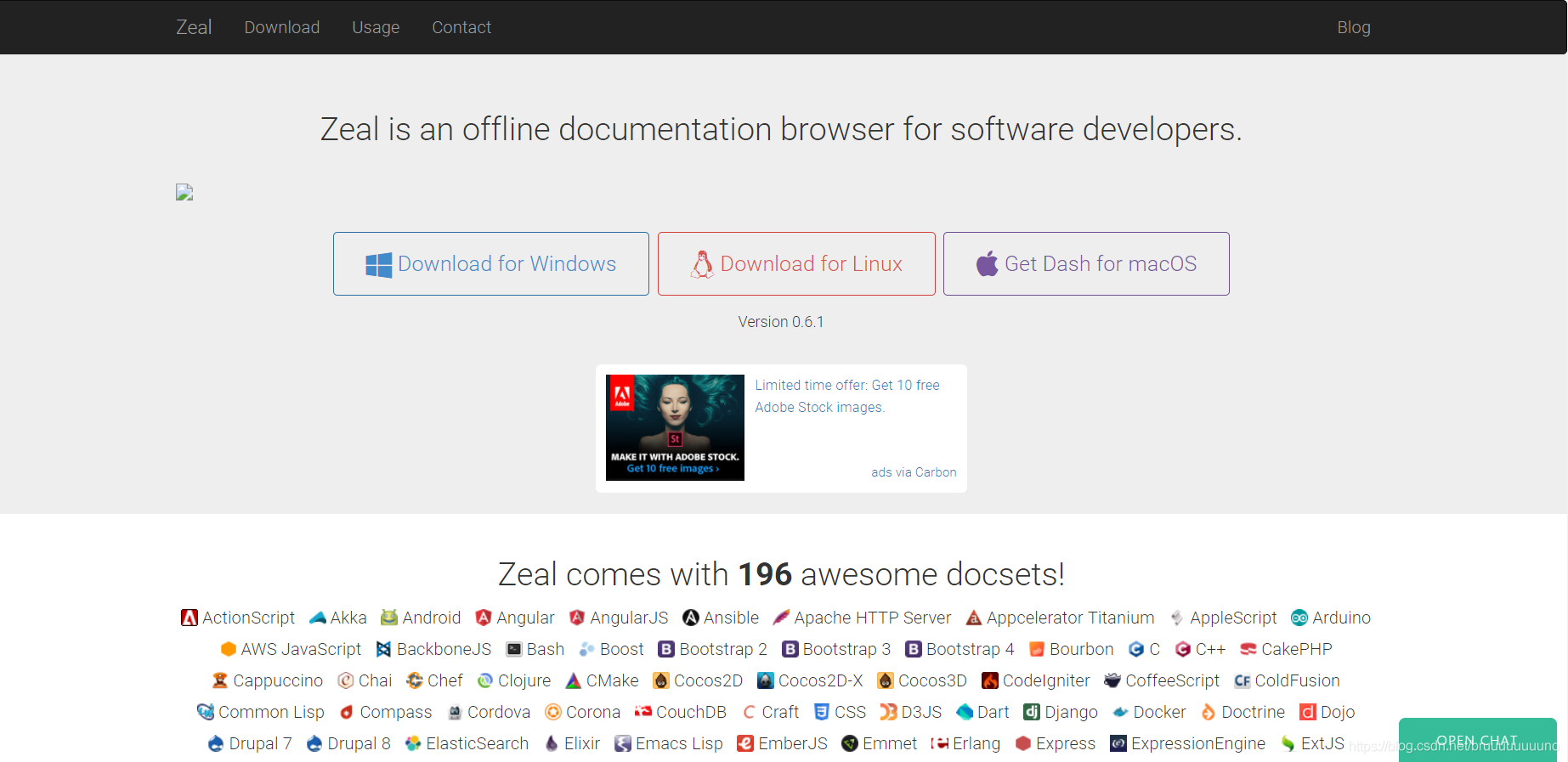Click the C++ docset name
The image size is (1568, 762).
(1210, 649)
